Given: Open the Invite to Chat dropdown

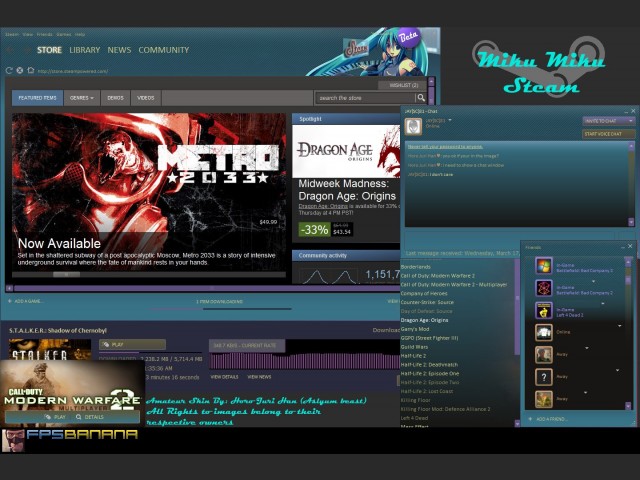Looking at the screenshot, I should click(608, 121).
